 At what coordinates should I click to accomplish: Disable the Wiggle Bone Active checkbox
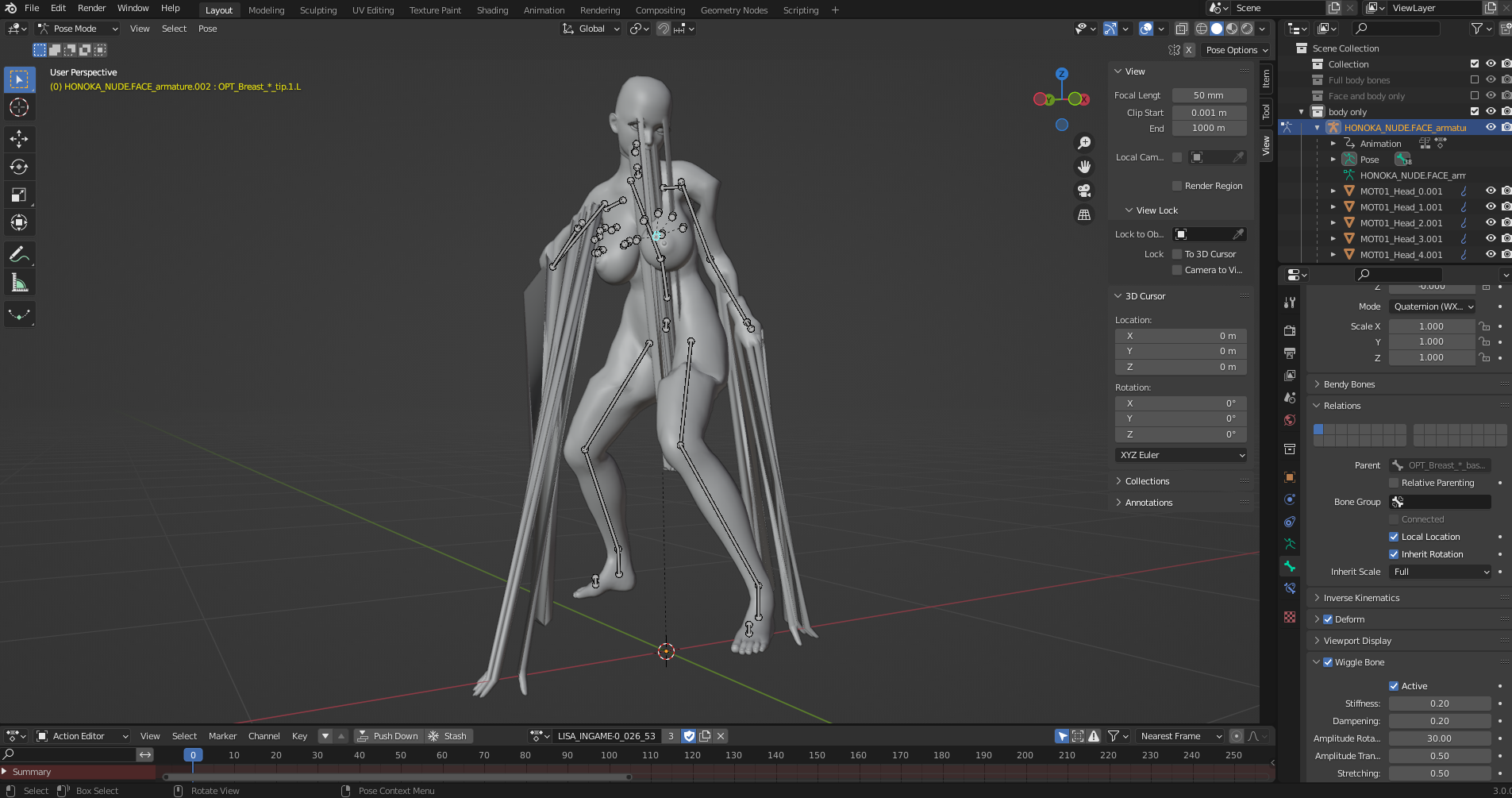(1394, 686)
